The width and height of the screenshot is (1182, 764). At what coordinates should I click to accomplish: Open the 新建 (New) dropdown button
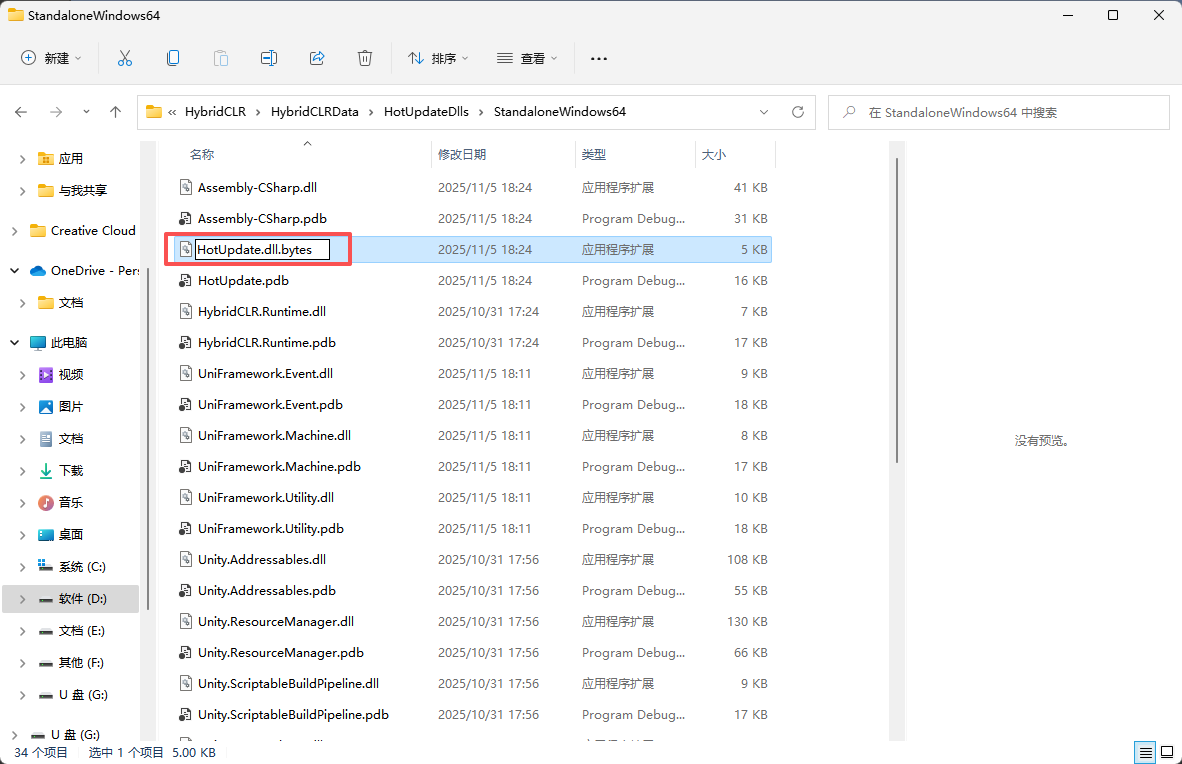(51, 58)
